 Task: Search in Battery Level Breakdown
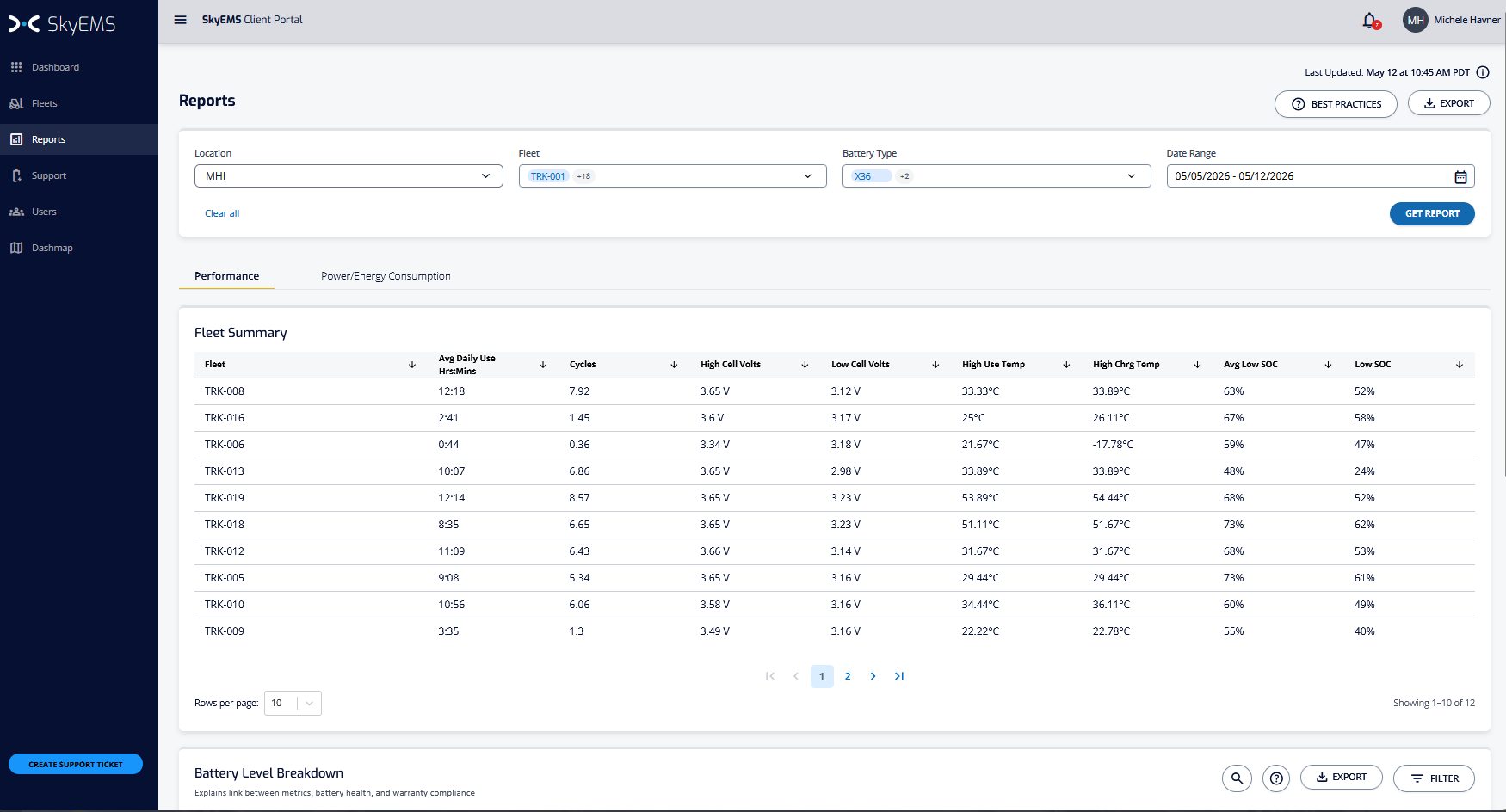1237,778
